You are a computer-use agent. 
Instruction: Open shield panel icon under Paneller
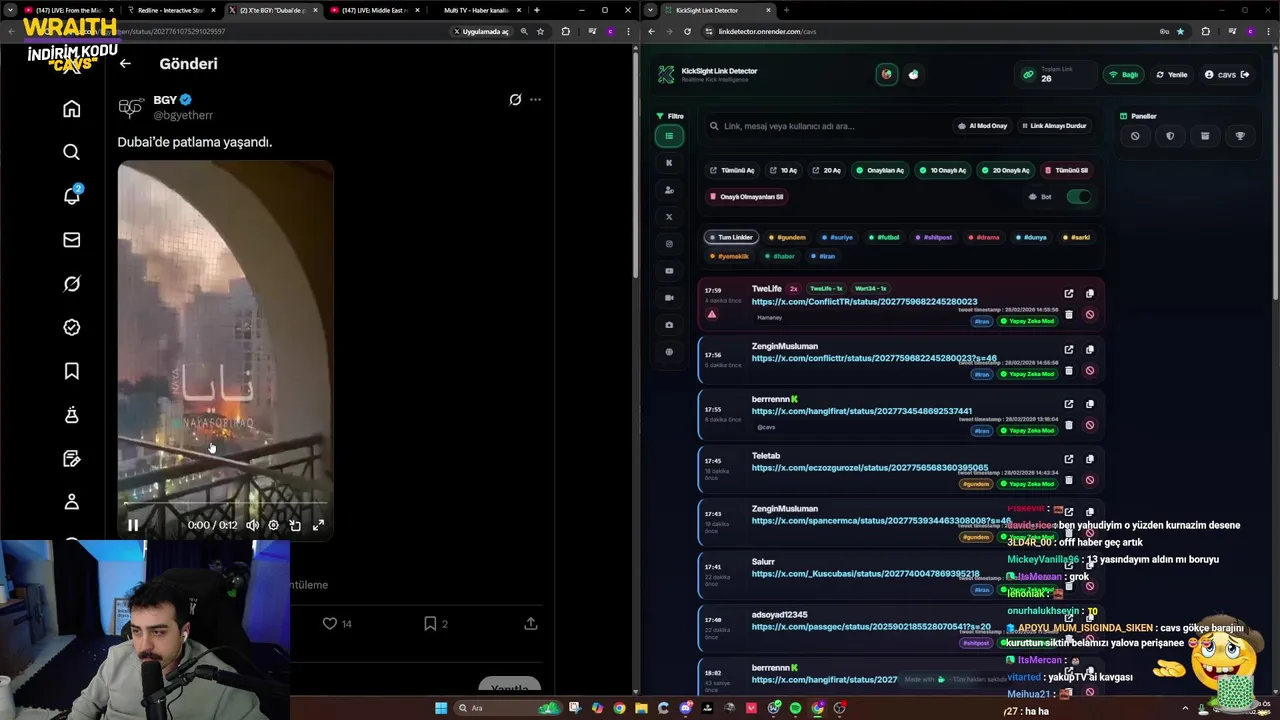pos(1170,136)
